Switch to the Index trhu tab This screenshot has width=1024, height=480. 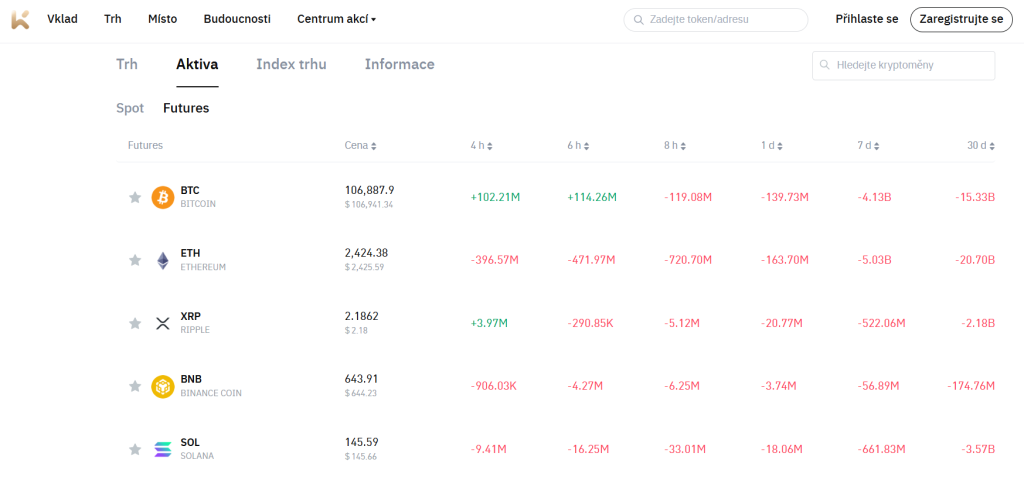(291, 64)
